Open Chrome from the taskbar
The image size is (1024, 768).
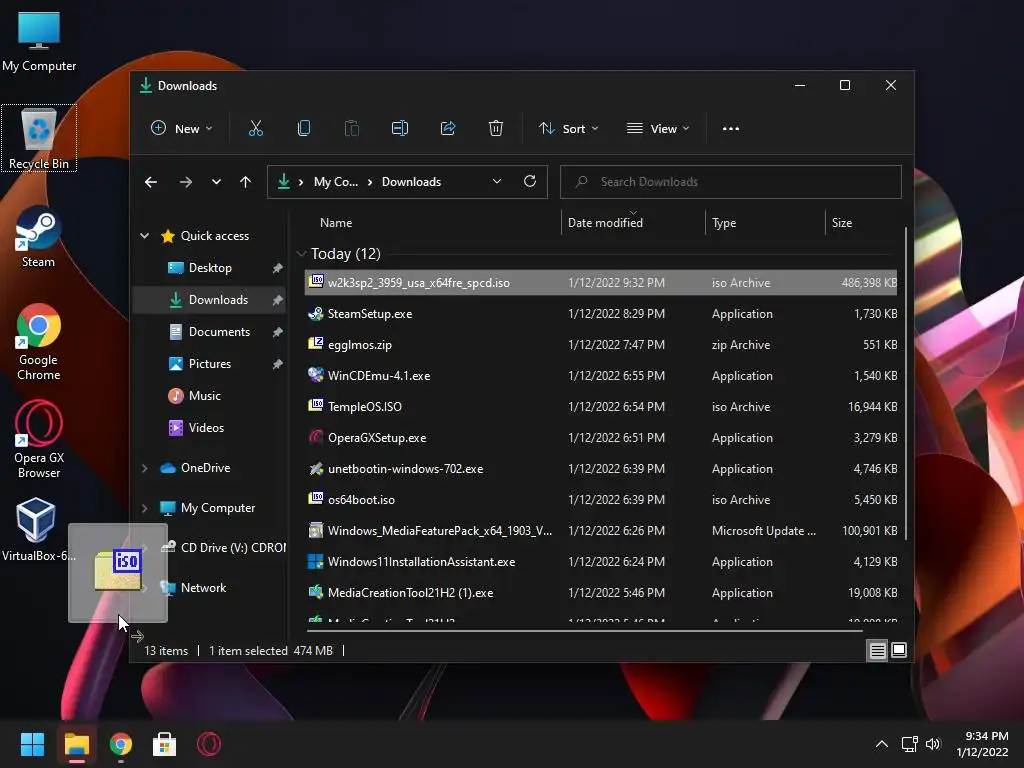121,744
